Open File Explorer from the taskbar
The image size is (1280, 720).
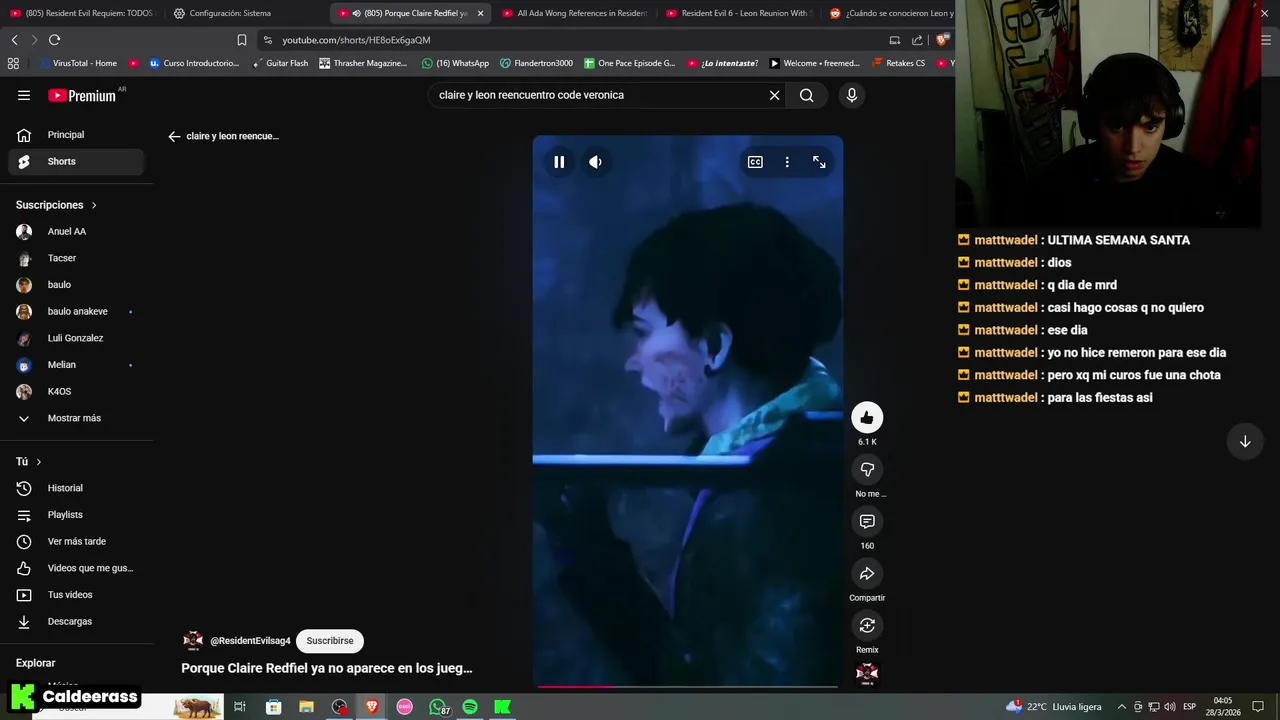pyautogui.click(x=306, y=707)
